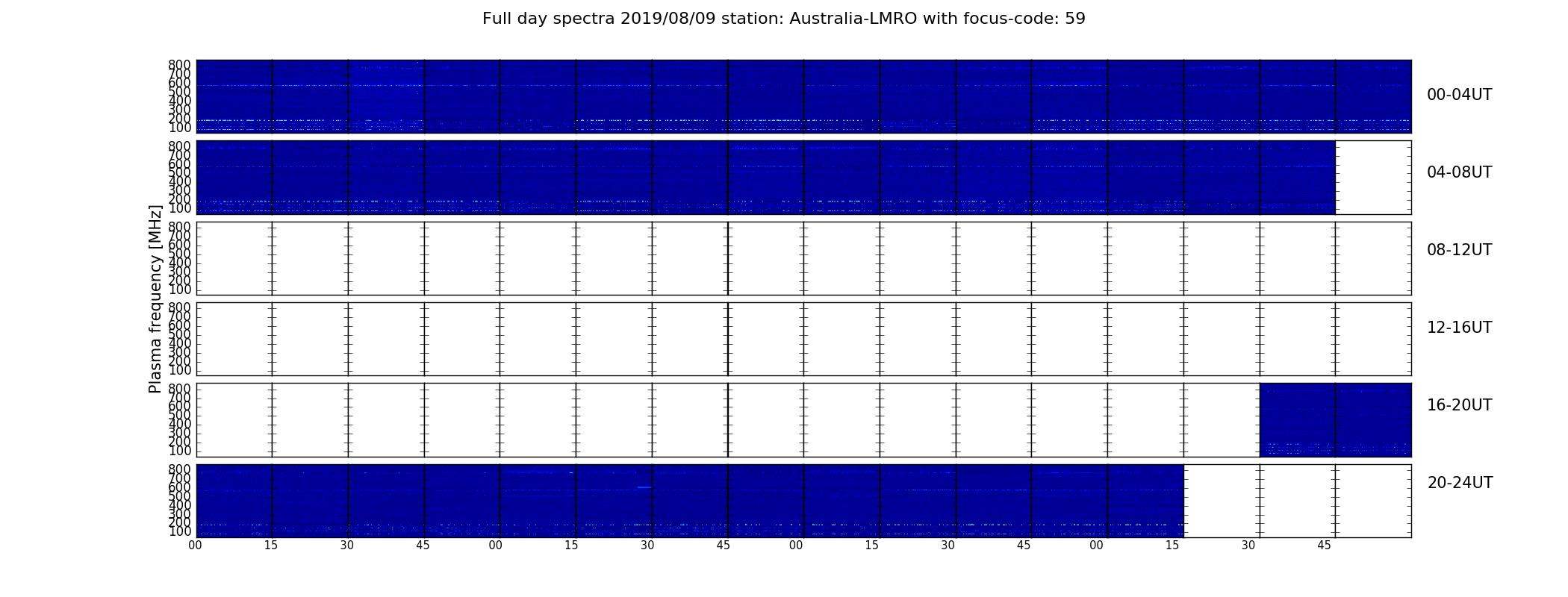The image size is (1568, 597).
Task: Click the bright 600 MHz streak in 20-24UT panel
Action: (644, 487)
